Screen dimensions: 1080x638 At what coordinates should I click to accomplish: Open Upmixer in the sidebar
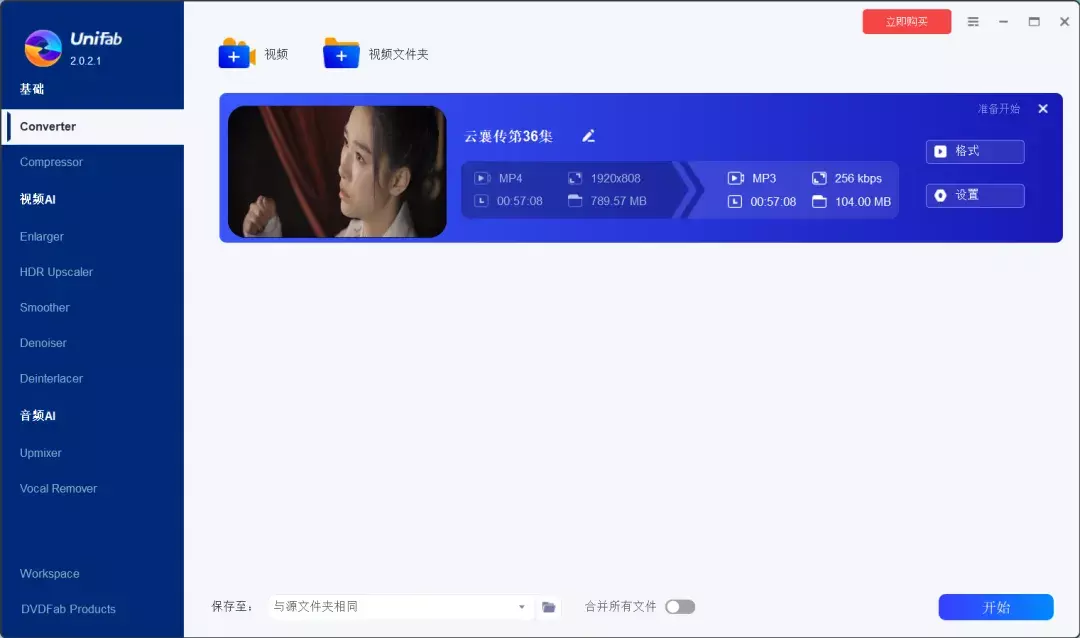[40, 453]
